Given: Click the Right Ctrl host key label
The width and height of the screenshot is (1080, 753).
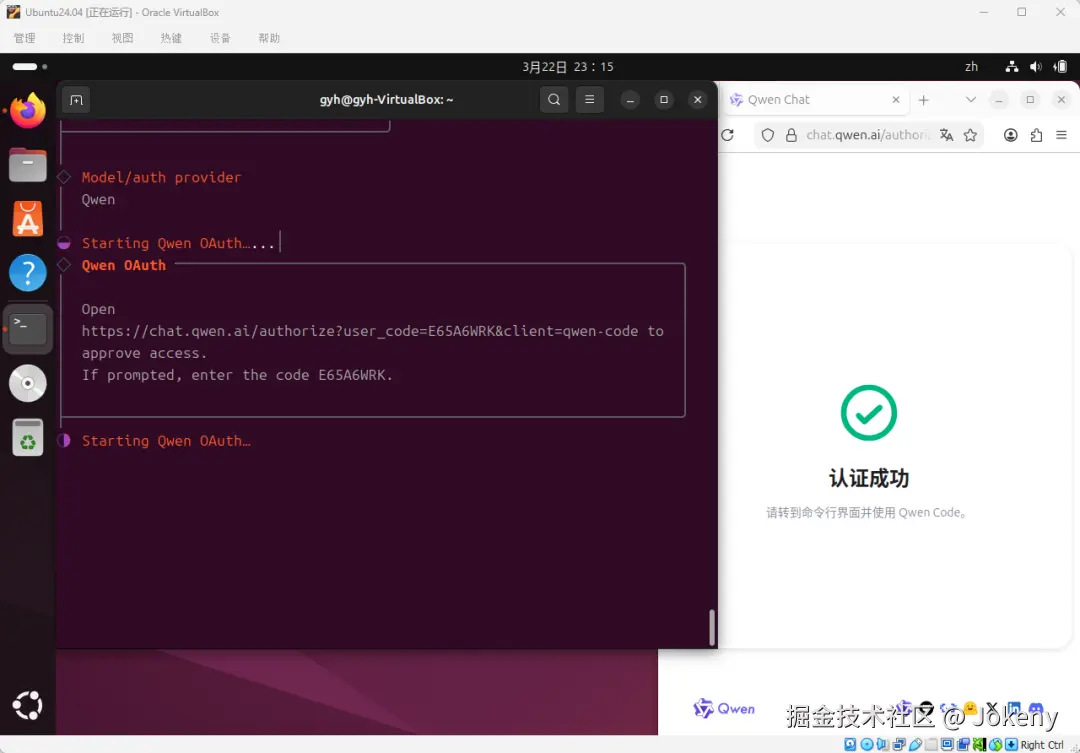Looking at the screenshot, I should tap(1041, 745).
